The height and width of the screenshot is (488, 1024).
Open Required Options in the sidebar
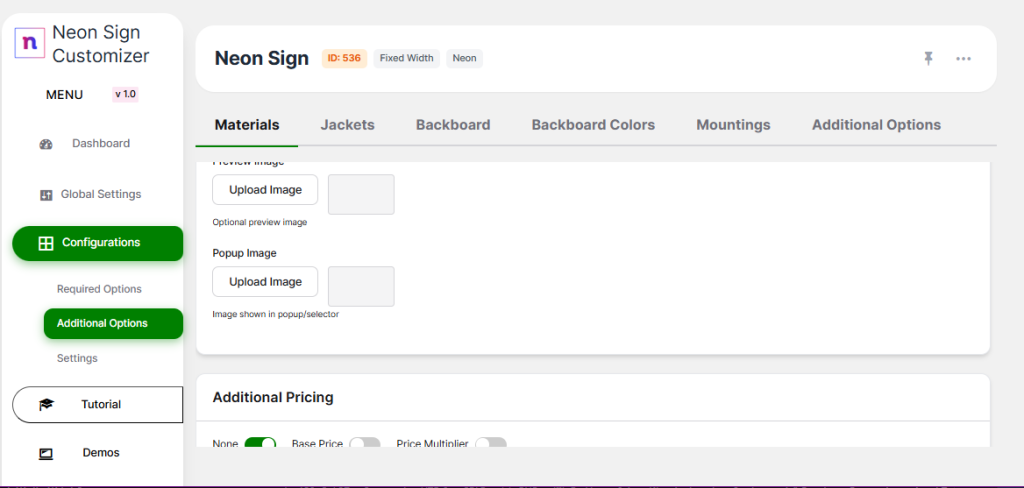tap(99, 289)
